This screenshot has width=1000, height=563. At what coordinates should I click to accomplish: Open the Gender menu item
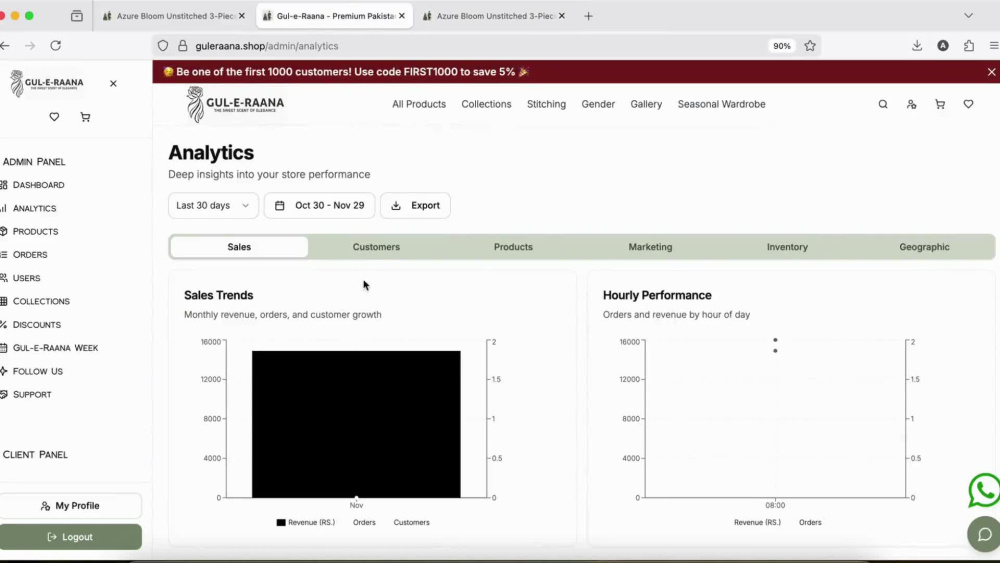point(598,104)
